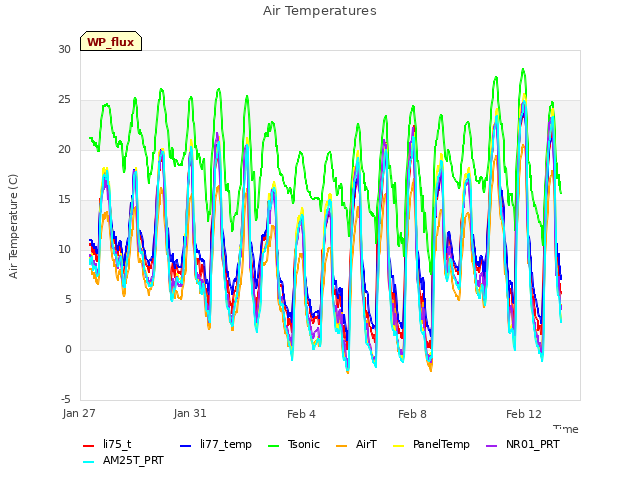
Task: Click the purple NR01_PRT legend swatch
Action: (492, 446)
